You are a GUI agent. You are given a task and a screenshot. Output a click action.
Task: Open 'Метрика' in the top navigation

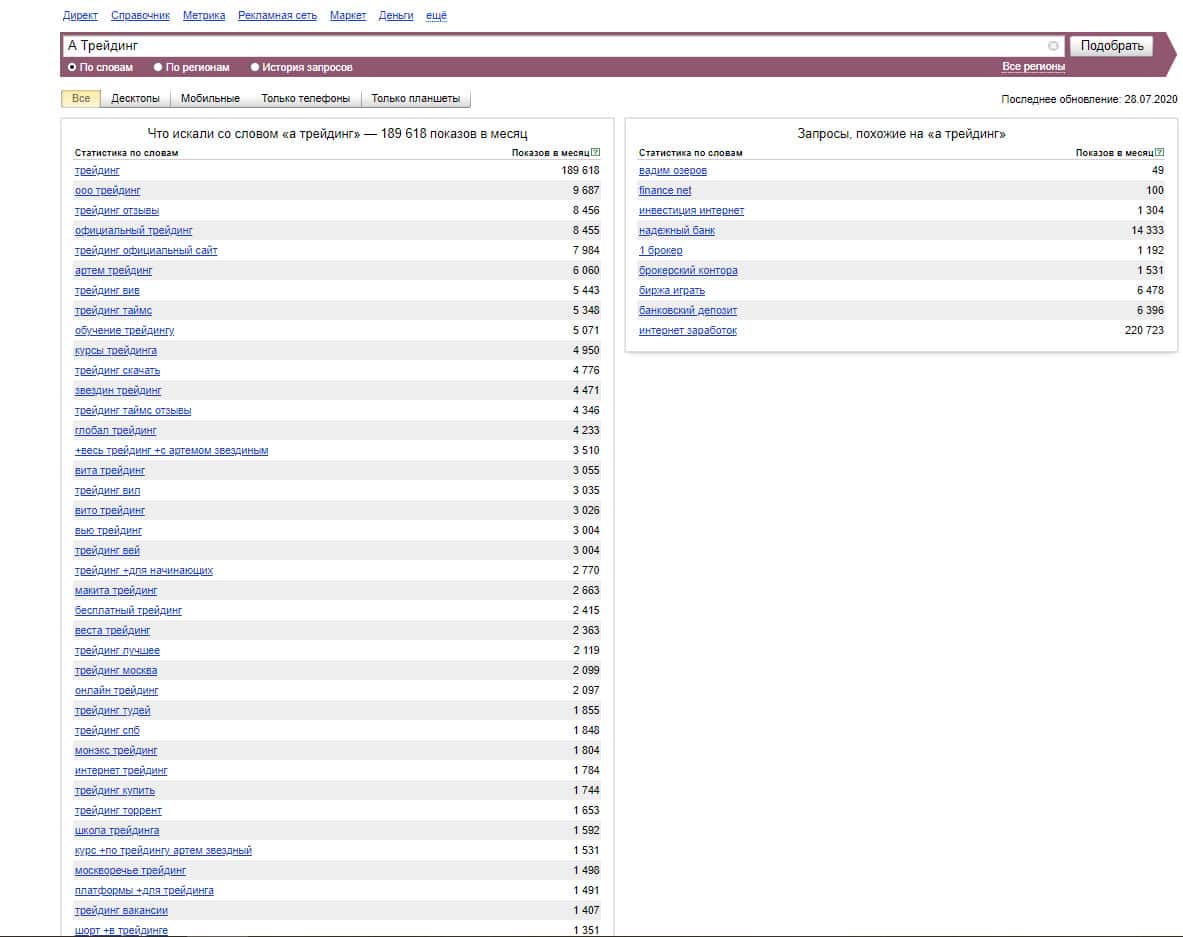click(x=204, y=16)
